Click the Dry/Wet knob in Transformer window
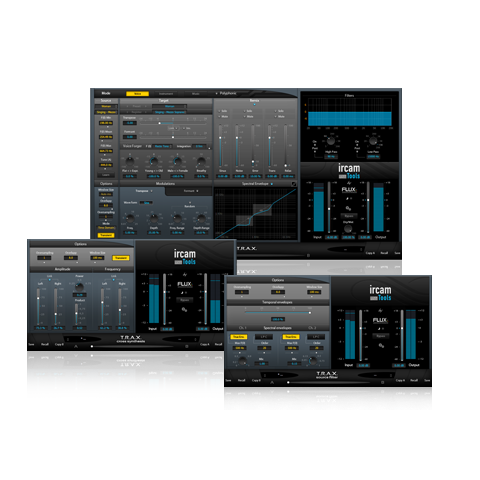 [348, 229]
